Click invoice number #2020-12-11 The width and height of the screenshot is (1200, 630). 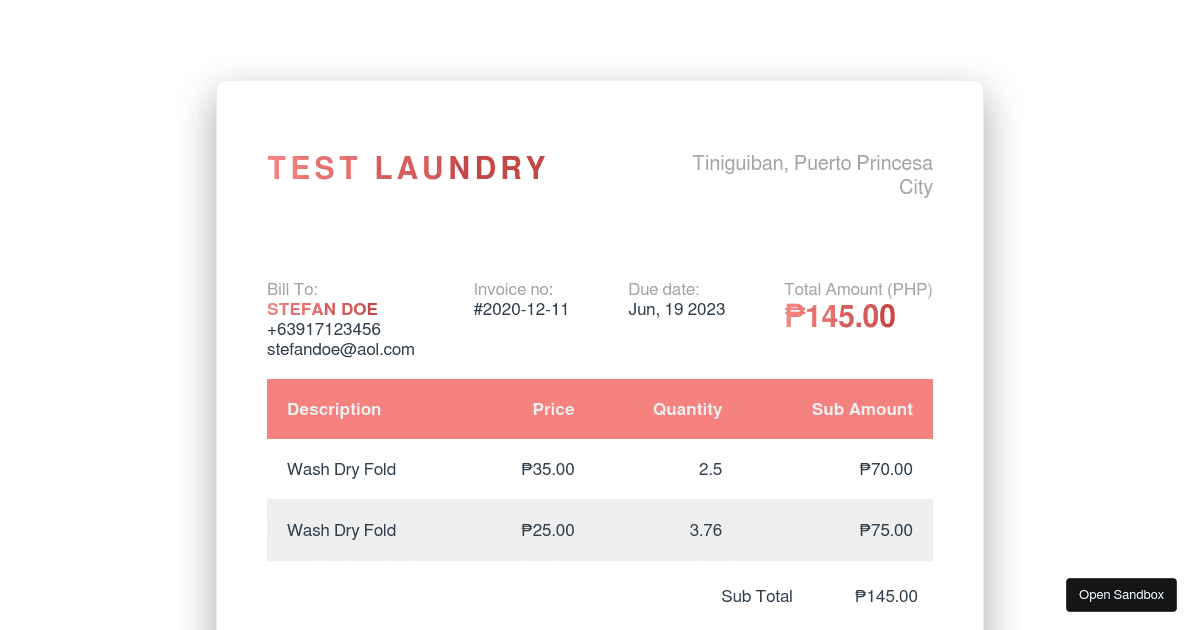pos(521,309)
